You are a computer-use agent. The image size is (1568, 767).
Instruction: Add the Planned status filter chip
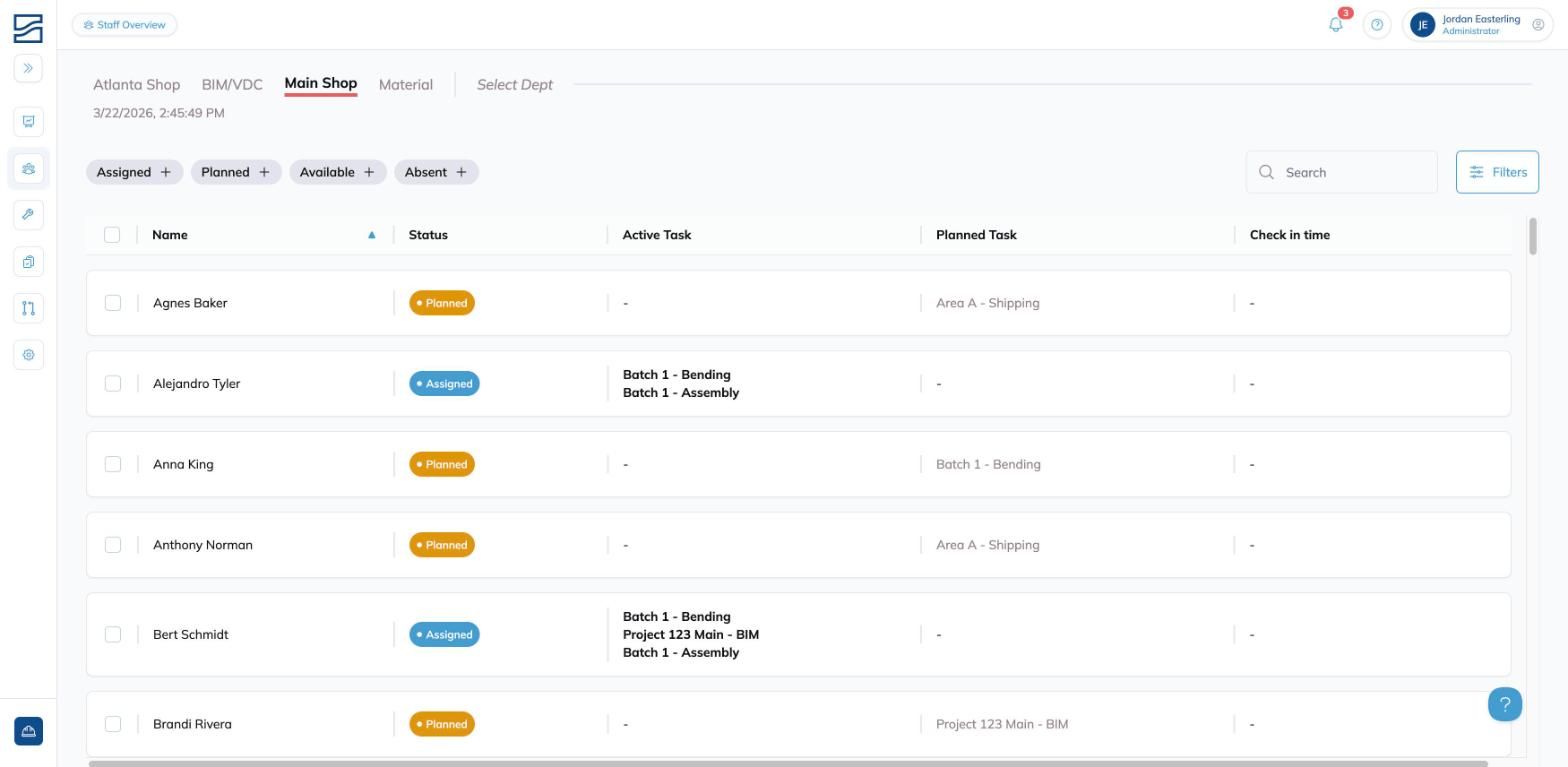click(x=236, y=172)
